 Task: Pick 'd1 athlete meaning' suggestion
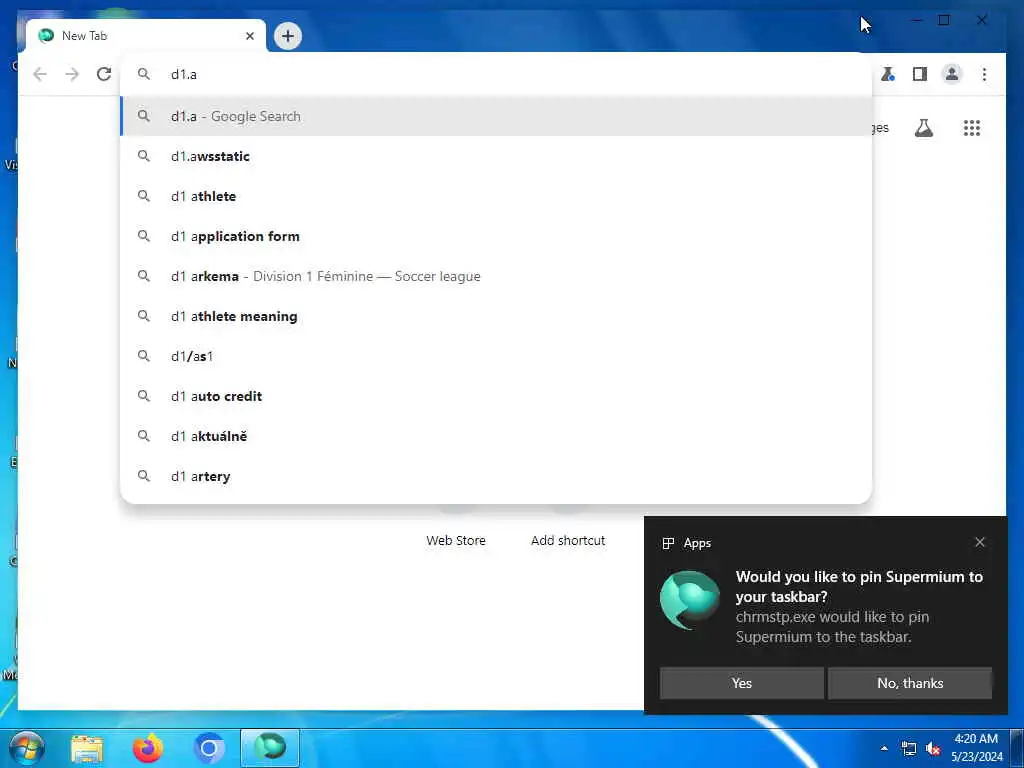tap(496, 316)
